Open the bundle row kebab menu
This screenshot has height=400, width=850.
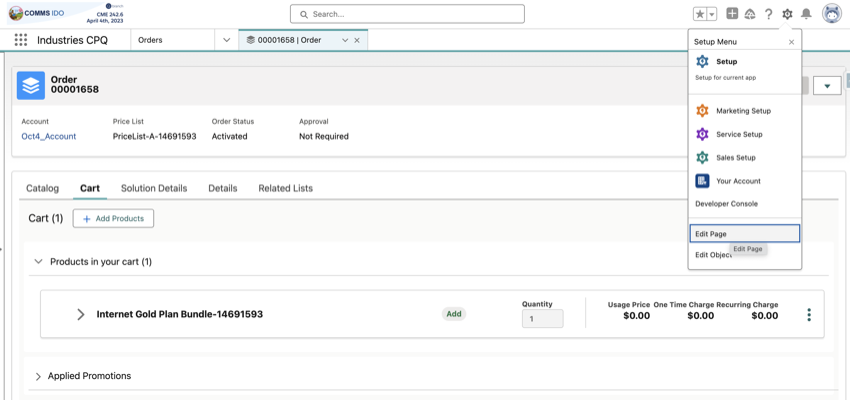(809, 314)
